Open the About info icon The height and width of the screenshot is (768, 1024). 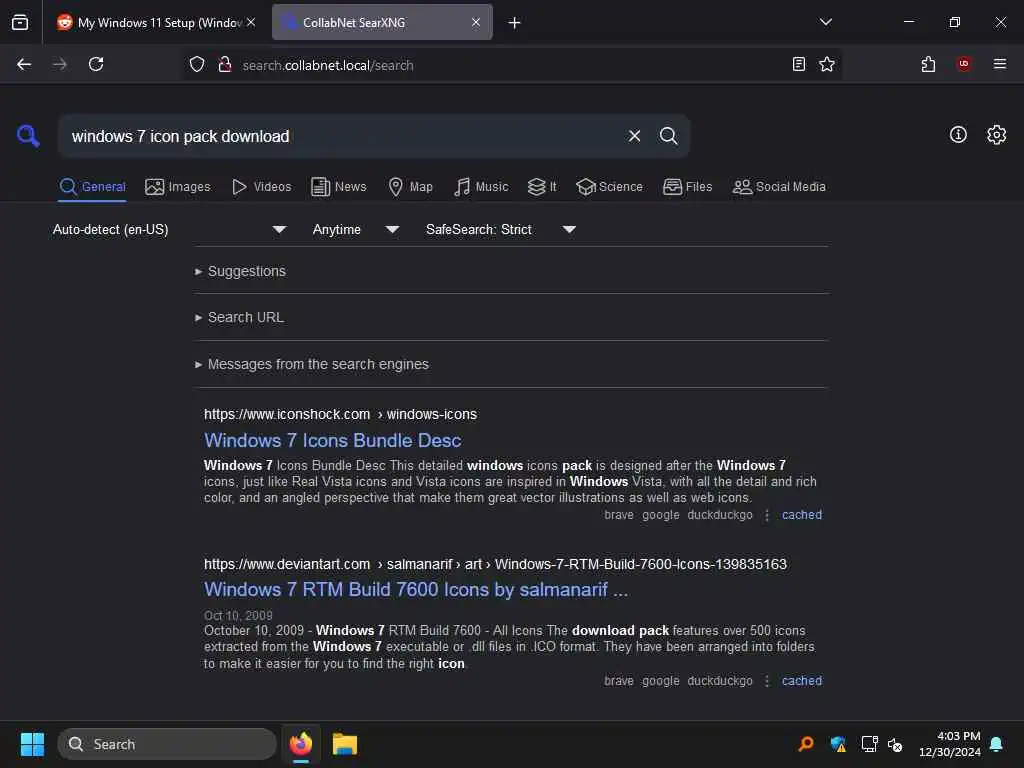click(957, 135)
